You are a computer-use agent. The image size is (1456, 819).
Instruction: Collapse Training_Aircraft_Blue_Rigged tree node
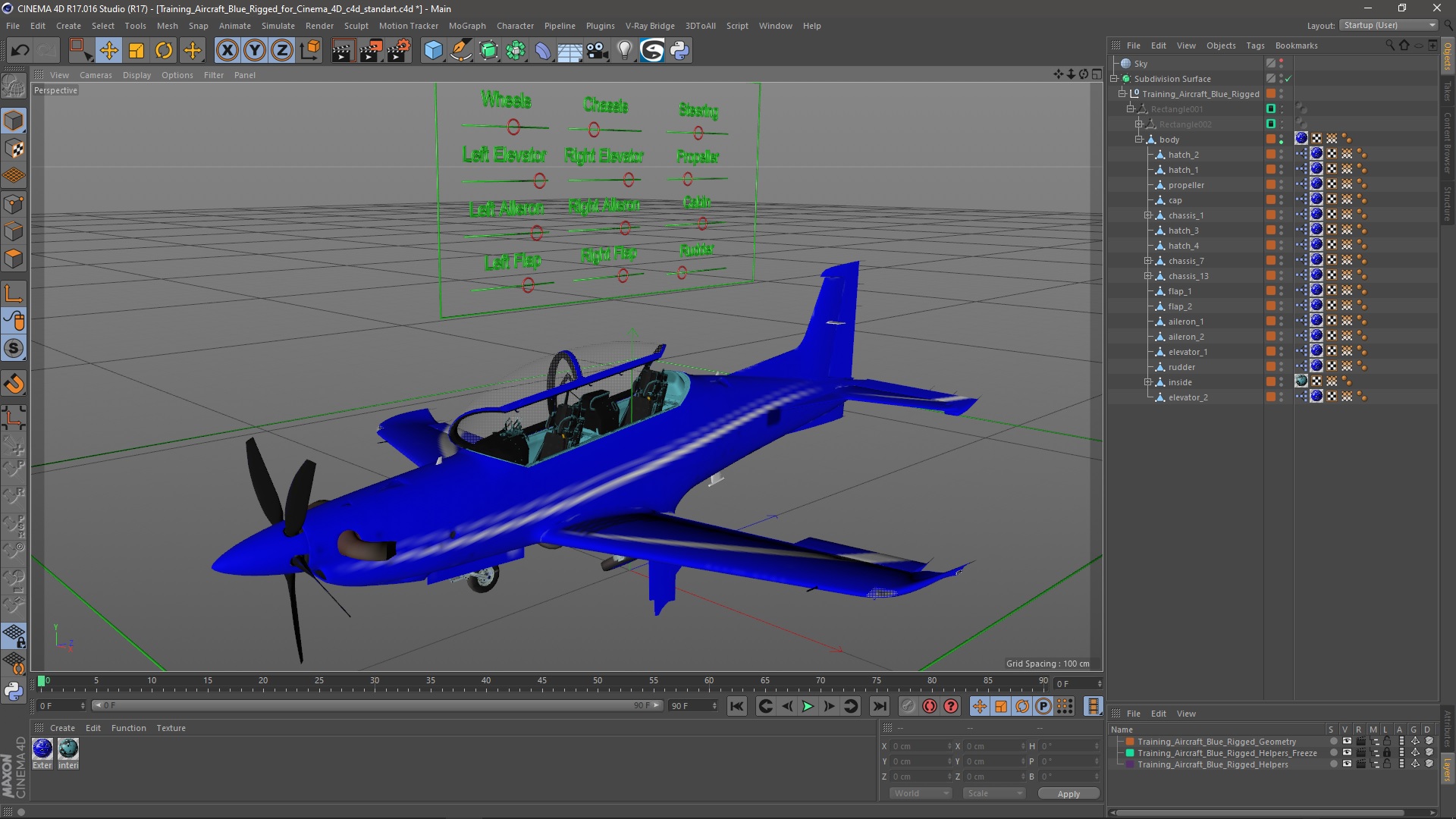tap(1122, 94)
